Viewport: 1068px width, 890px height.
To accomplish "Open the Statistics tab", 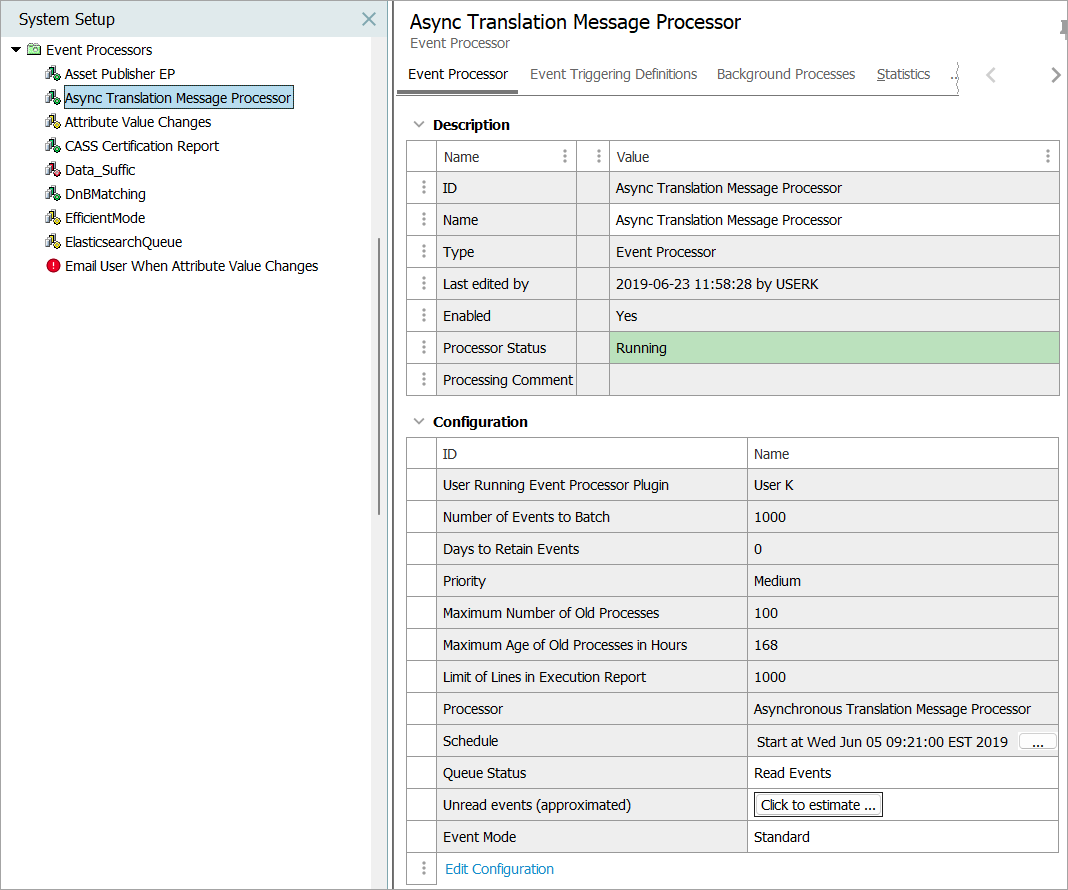I will click(903, 74).
